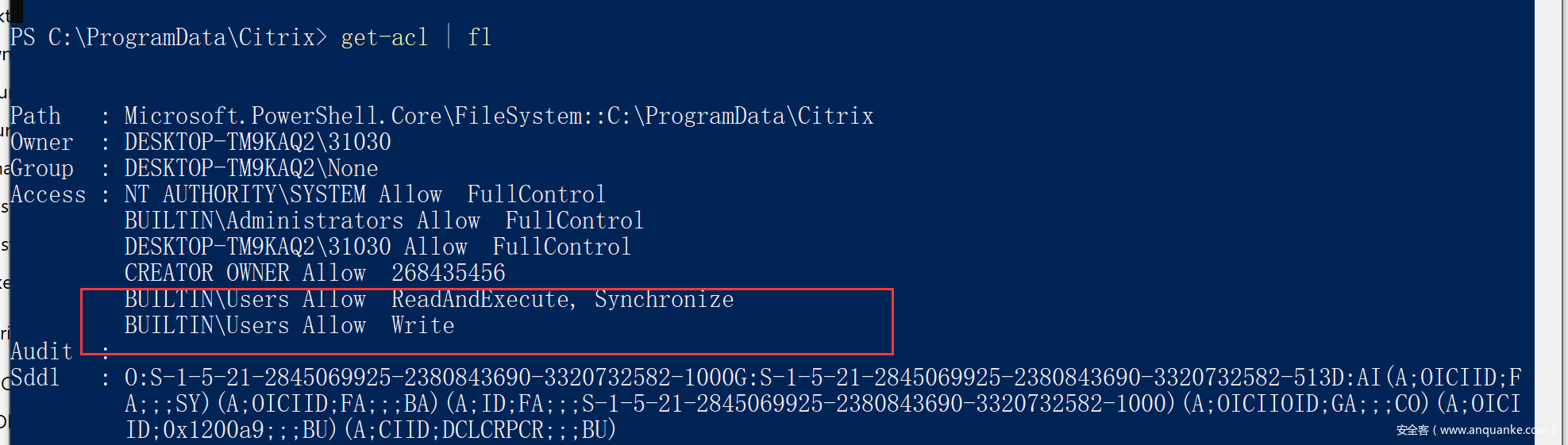The image size is (1568, 445).
Task: Click the fl command after the pipe
Action: 480,37
